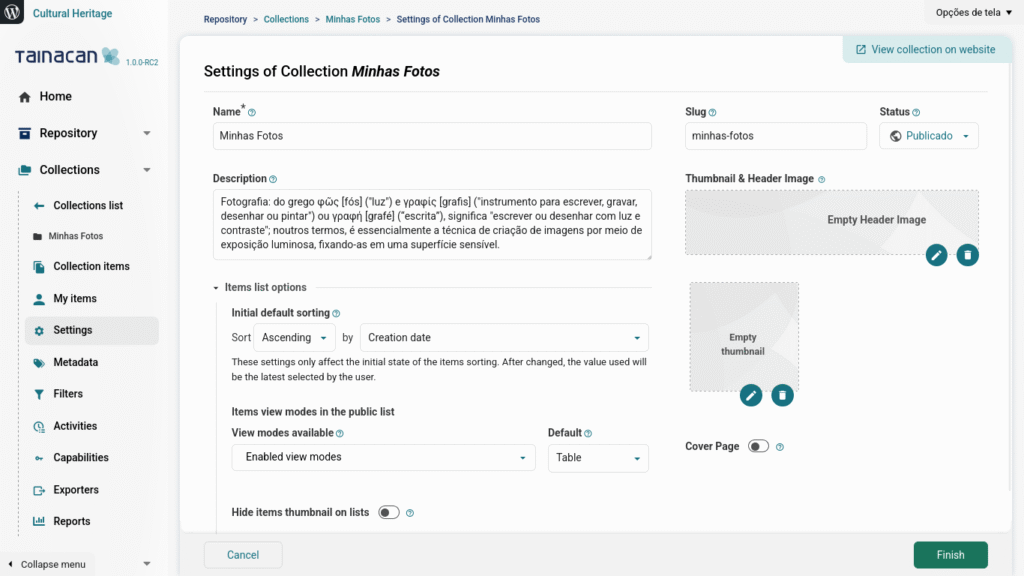Open the Sort order Ascending dropdown

tap(295, 338)
